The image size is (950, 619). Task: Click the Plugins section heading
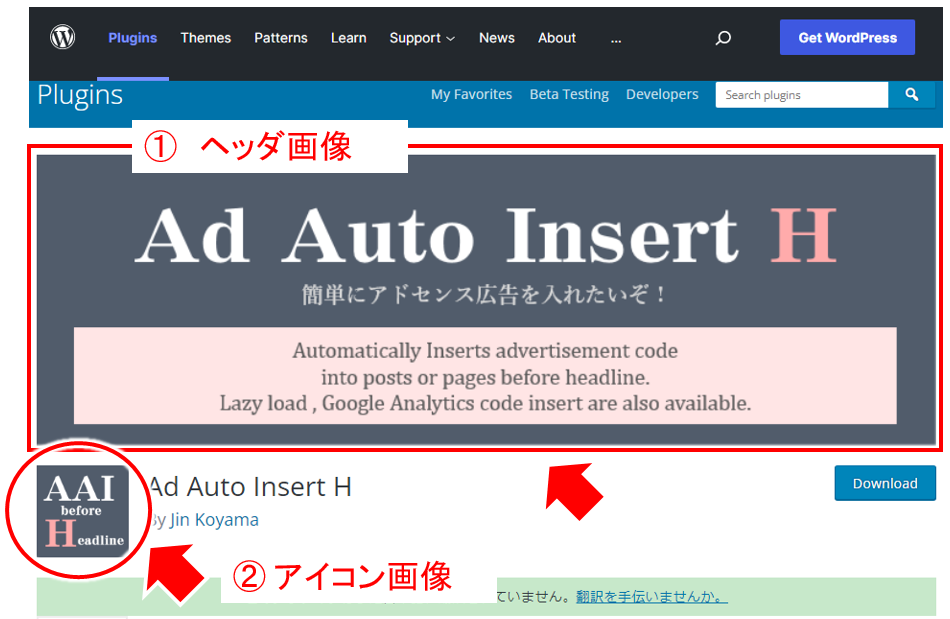coord(80,95)
